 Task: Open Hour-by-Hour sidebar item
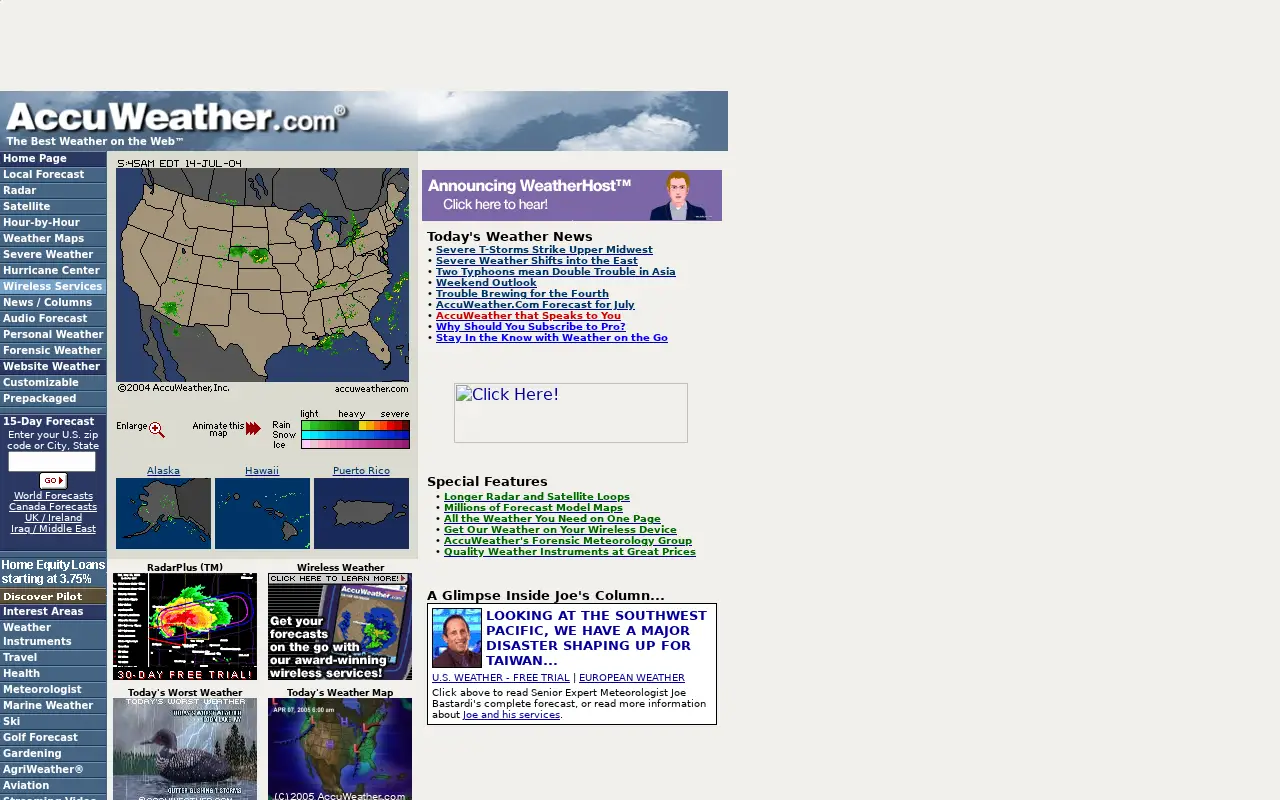(53, 223)
